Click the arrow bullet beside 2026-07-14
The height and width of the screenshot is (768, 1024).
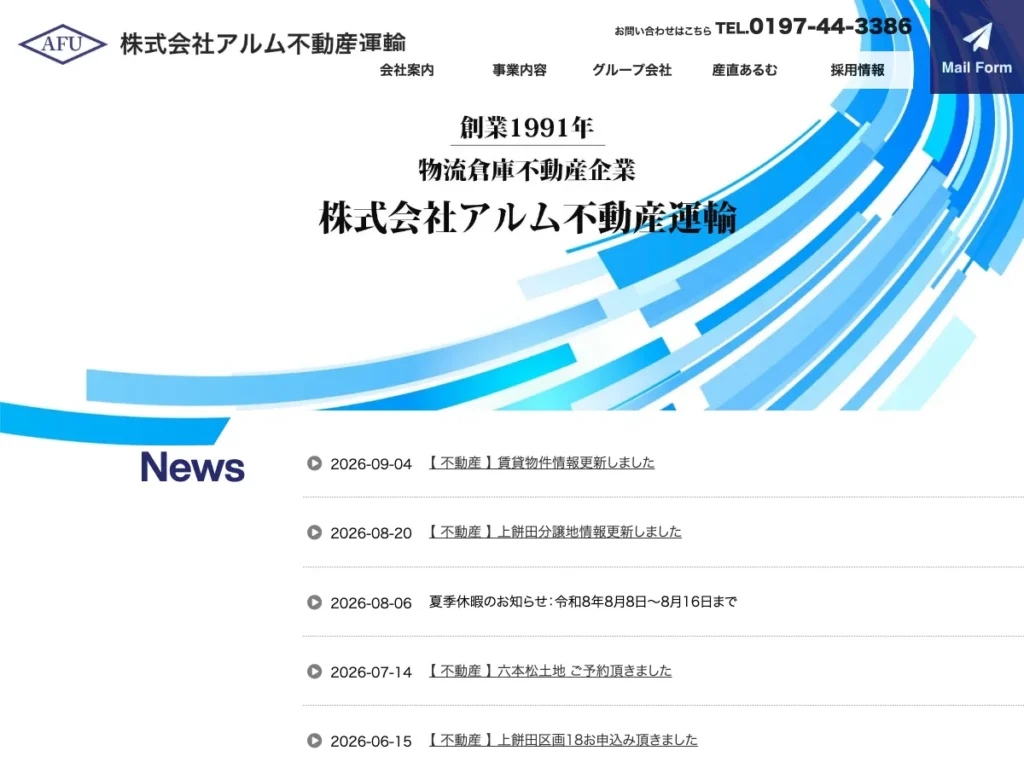314,671
